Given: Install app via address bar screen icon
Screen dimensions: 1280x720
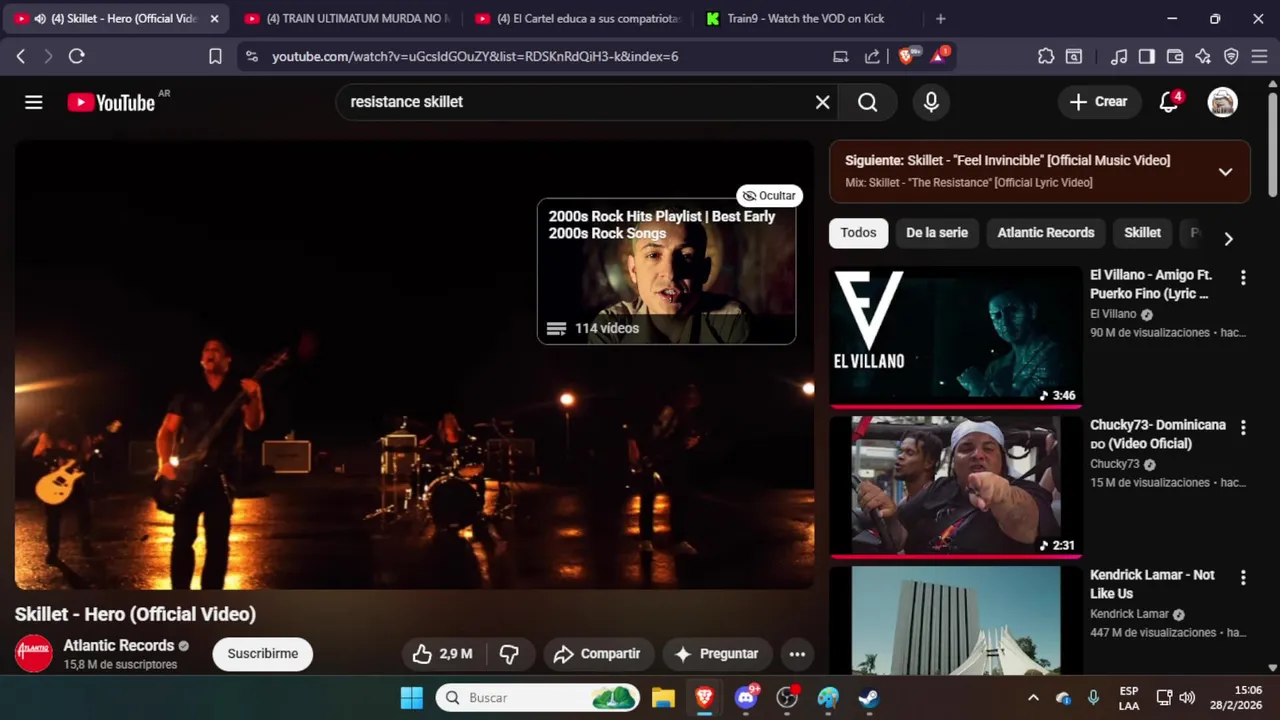Looking at the screenshot, I should [841, 57].
